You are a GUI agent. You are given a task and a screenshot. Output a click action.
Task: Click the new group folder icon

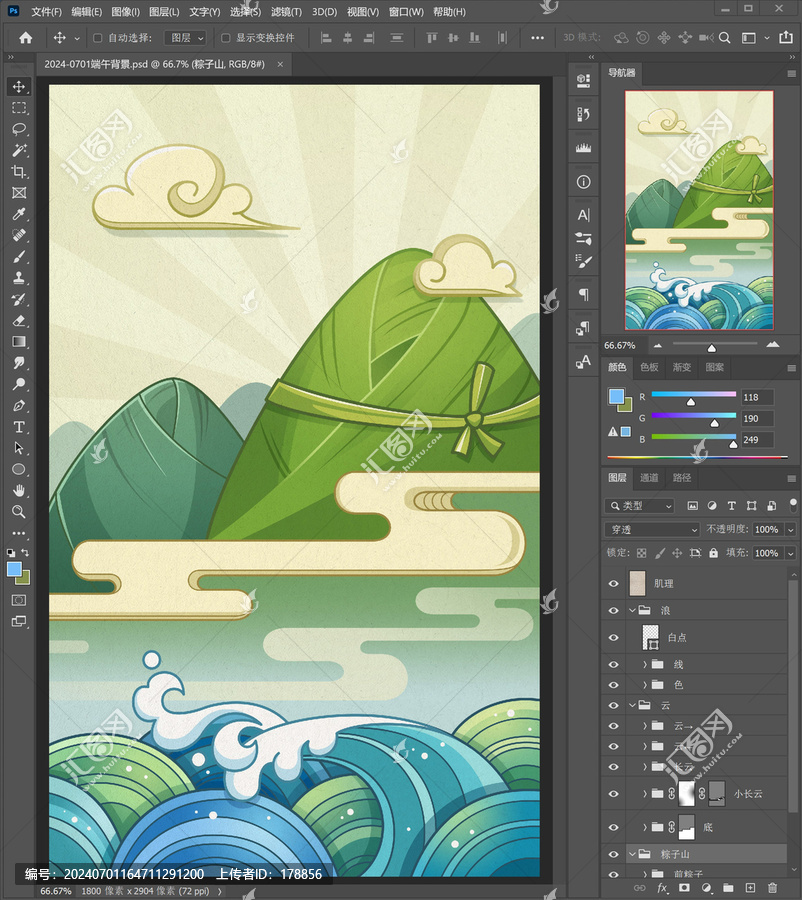point(728,888)
